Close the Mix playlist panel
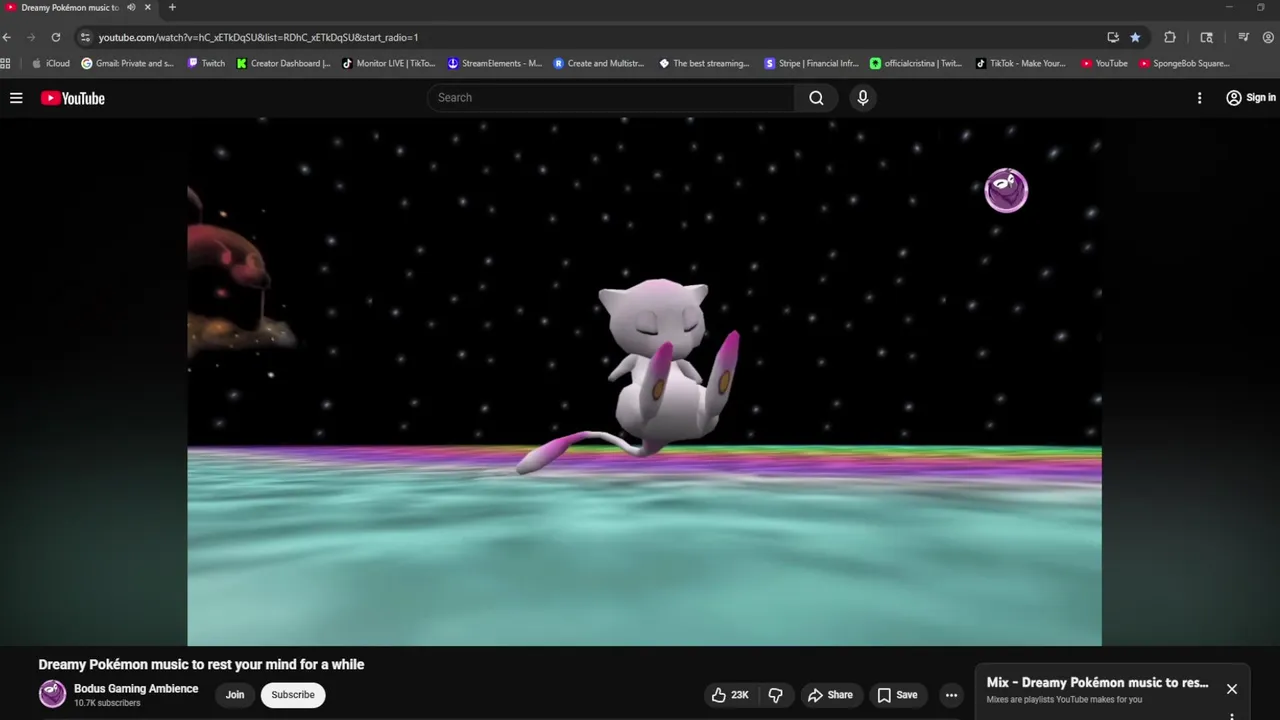The width and height of the screenshot is (1280, 720). click(1232, 689)
